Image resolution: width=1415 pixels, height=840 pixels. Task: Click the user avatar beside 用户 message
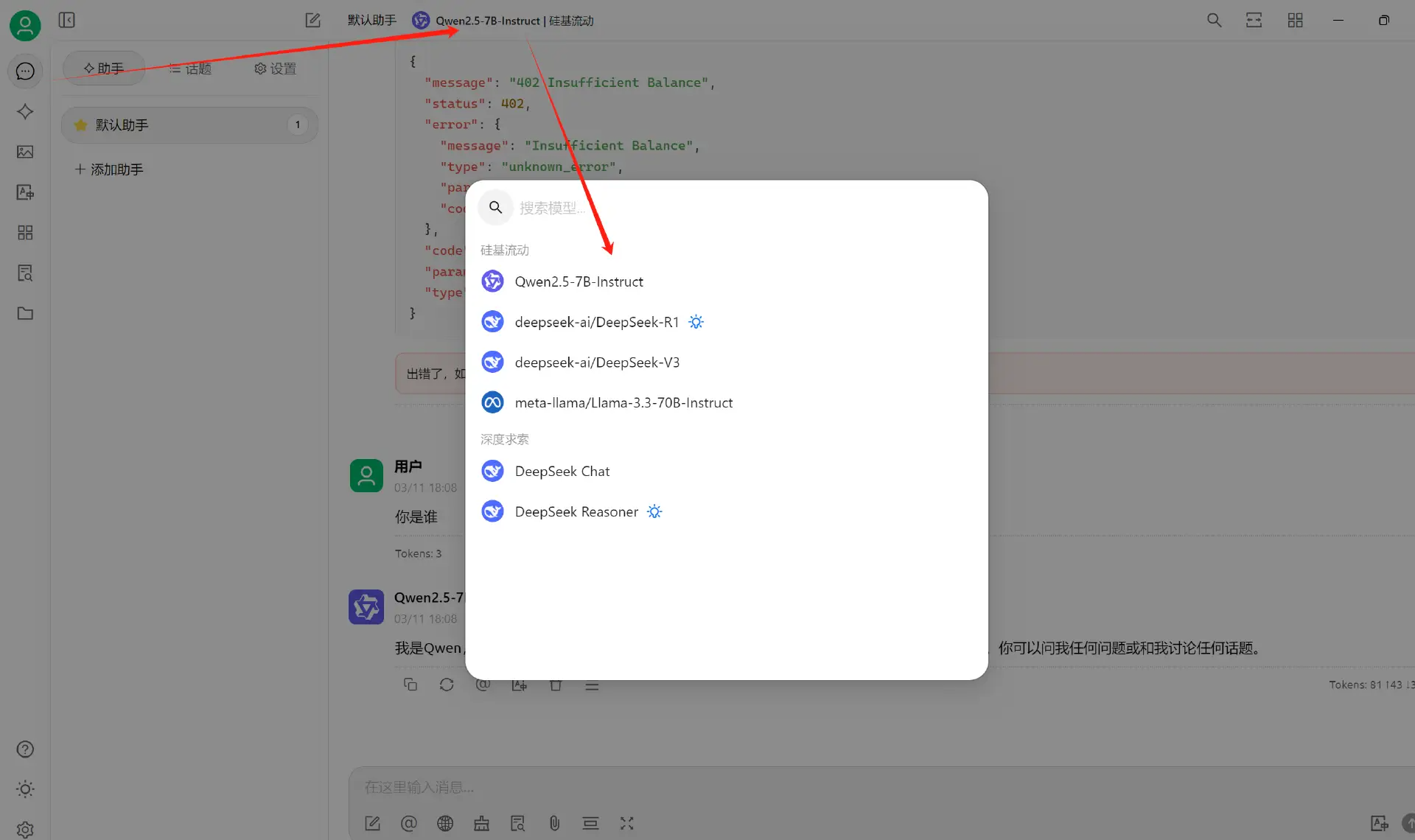coord(366,476)
